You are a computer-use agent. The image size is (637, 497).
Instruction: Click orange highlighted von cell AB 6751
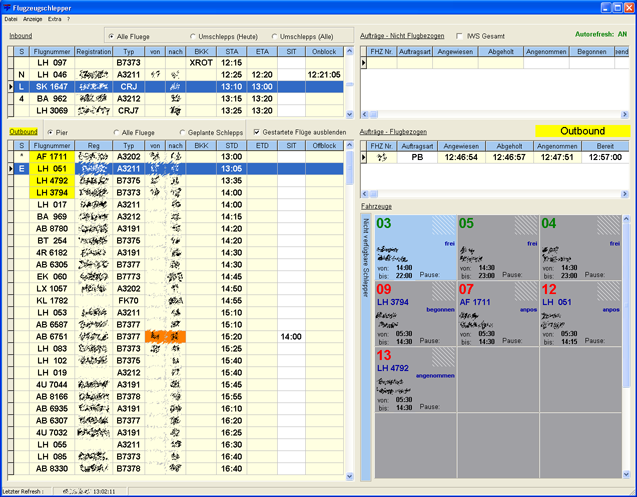[x=155, y=336]
